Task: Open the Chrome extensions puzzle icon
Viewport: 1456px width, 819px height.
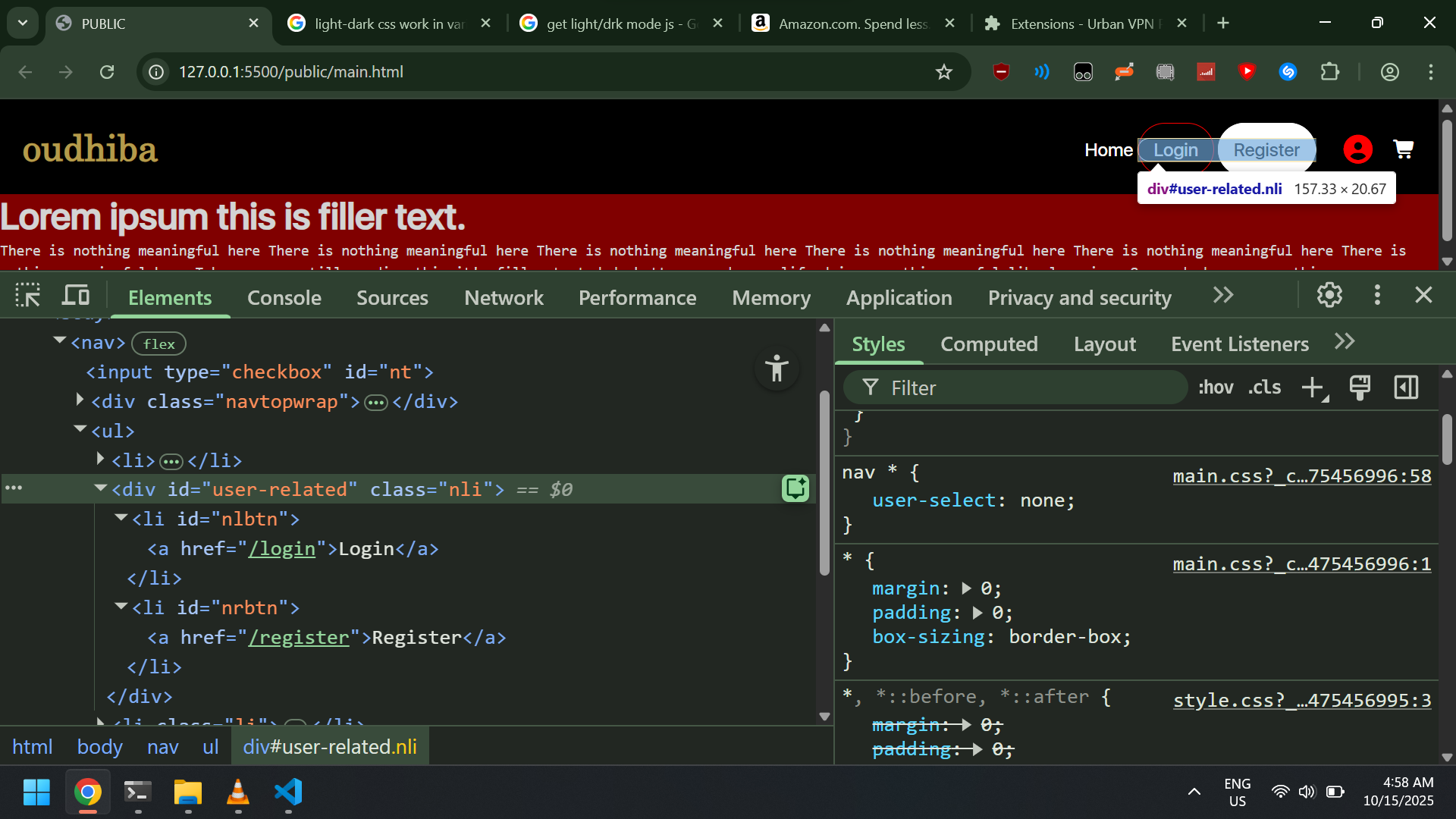Action: [x=1329, y=72]
